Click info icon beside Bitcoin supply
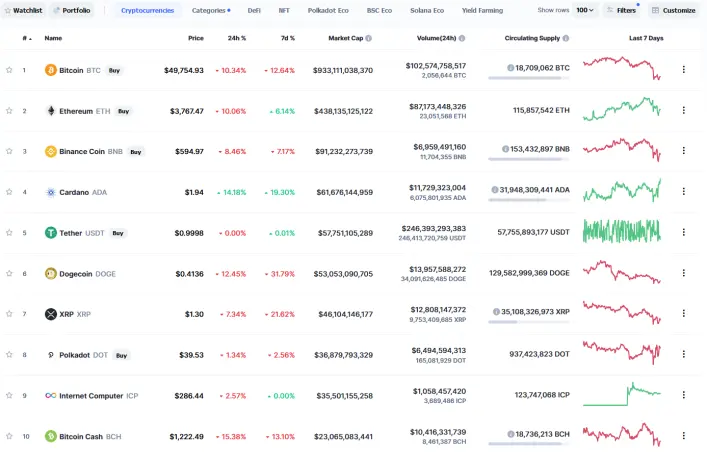The image size is (707, 453). point(510,68)
